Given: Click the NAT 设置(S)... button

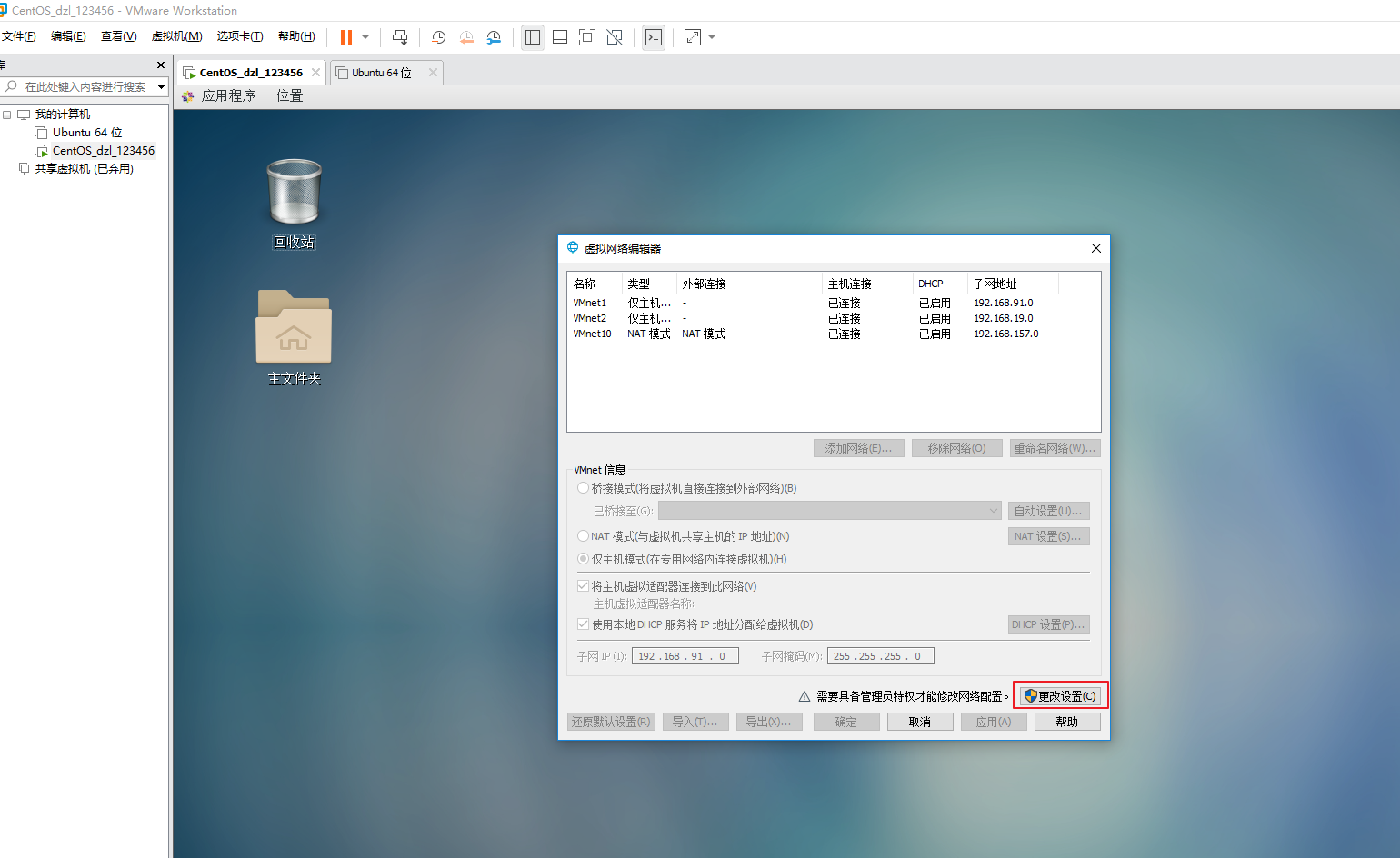Looking at the screenshot, I should pyautogui.click(x=1048, y=536).
